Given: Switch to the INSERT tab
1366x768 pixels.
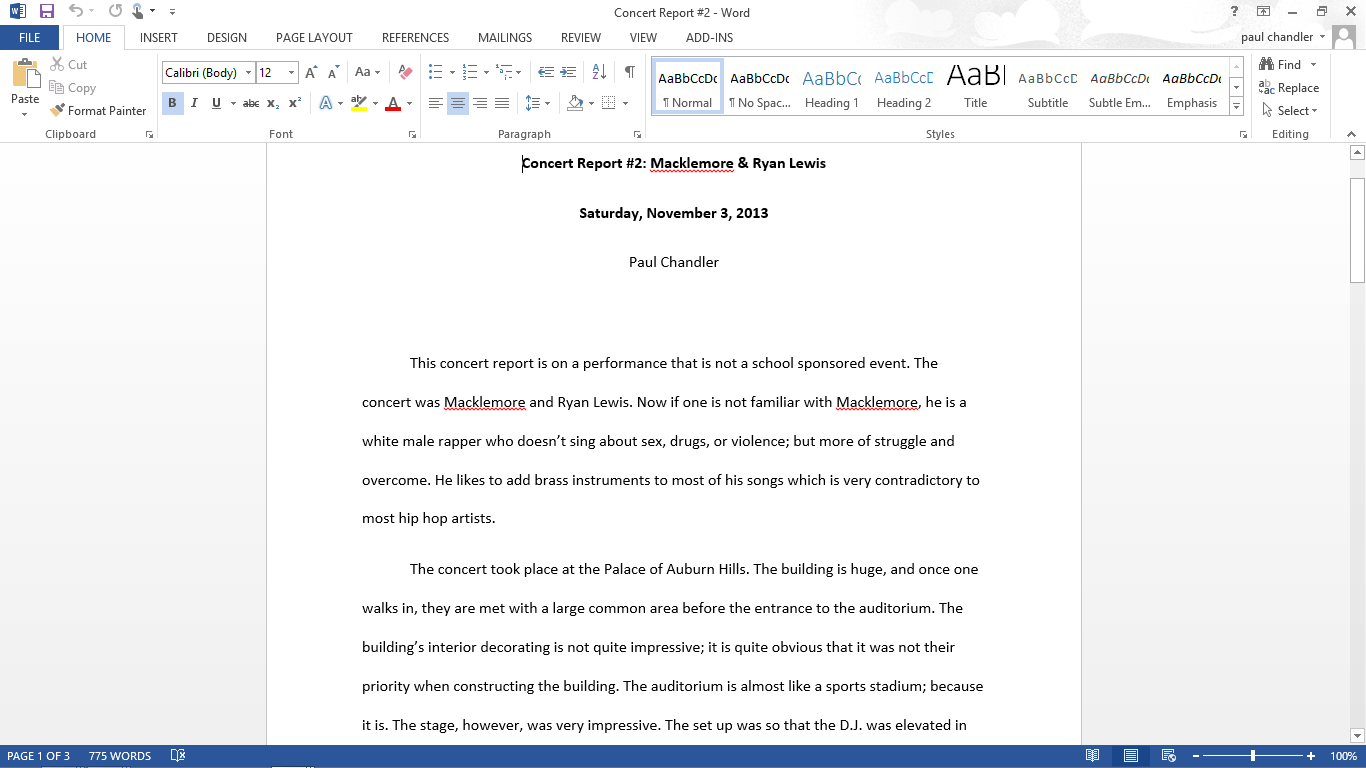Looking at the screenshot, I should (159, 38).
